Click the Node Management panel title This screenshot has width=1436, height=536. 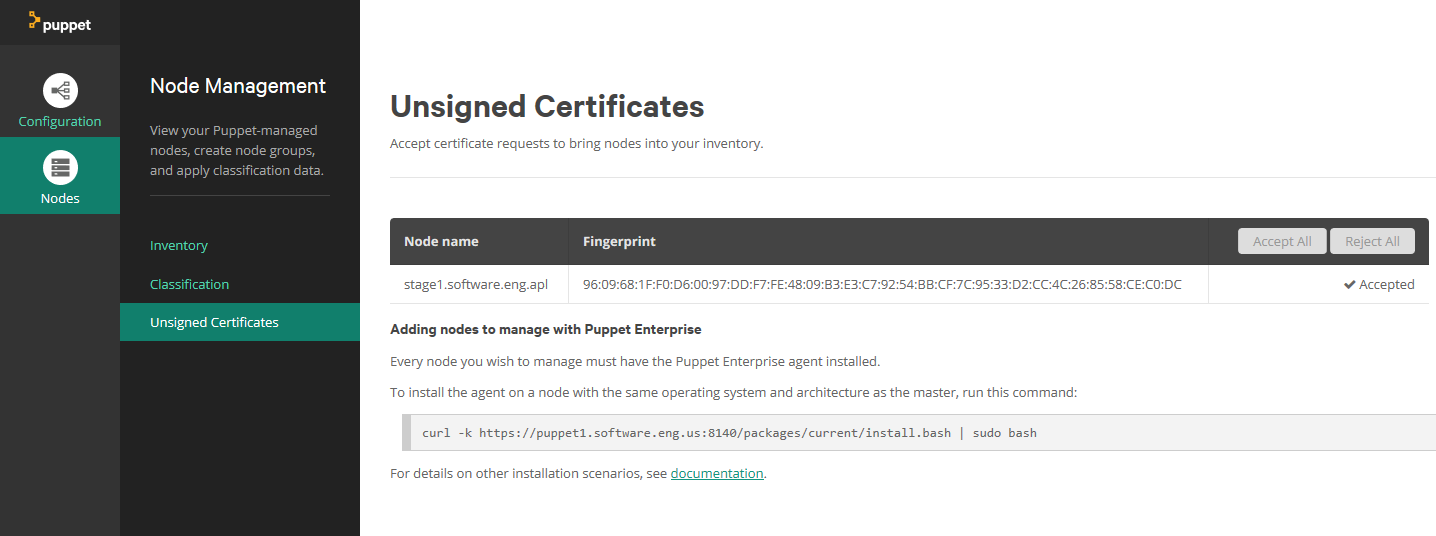238,86
